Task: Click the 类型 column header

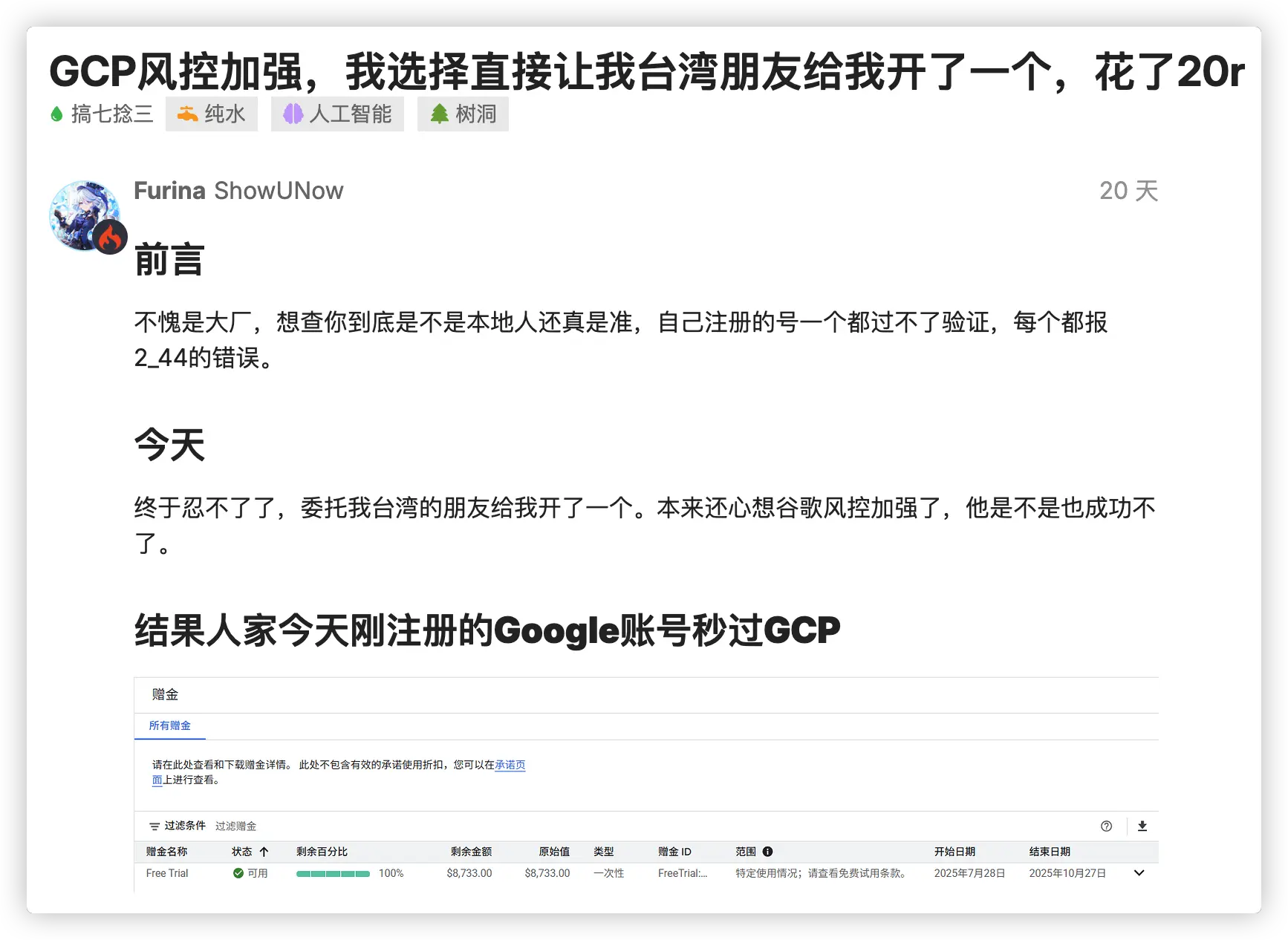Action: click(x=604, y=852)
